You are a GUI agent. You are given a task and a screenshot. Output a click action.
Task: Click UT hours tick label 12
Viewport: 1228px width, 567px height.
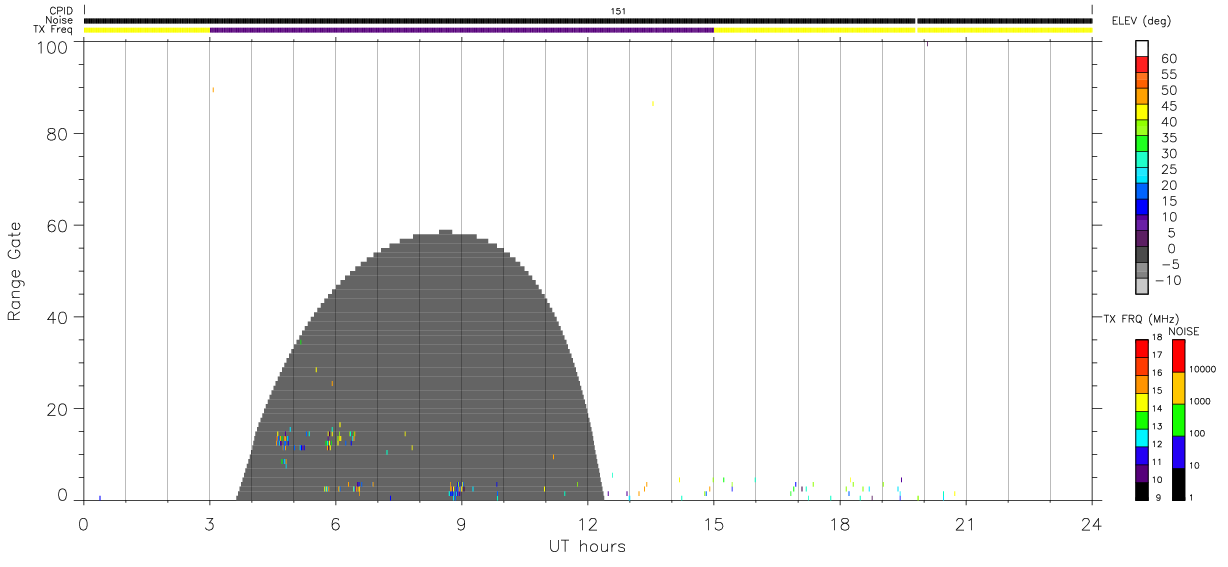click(588, 522)
